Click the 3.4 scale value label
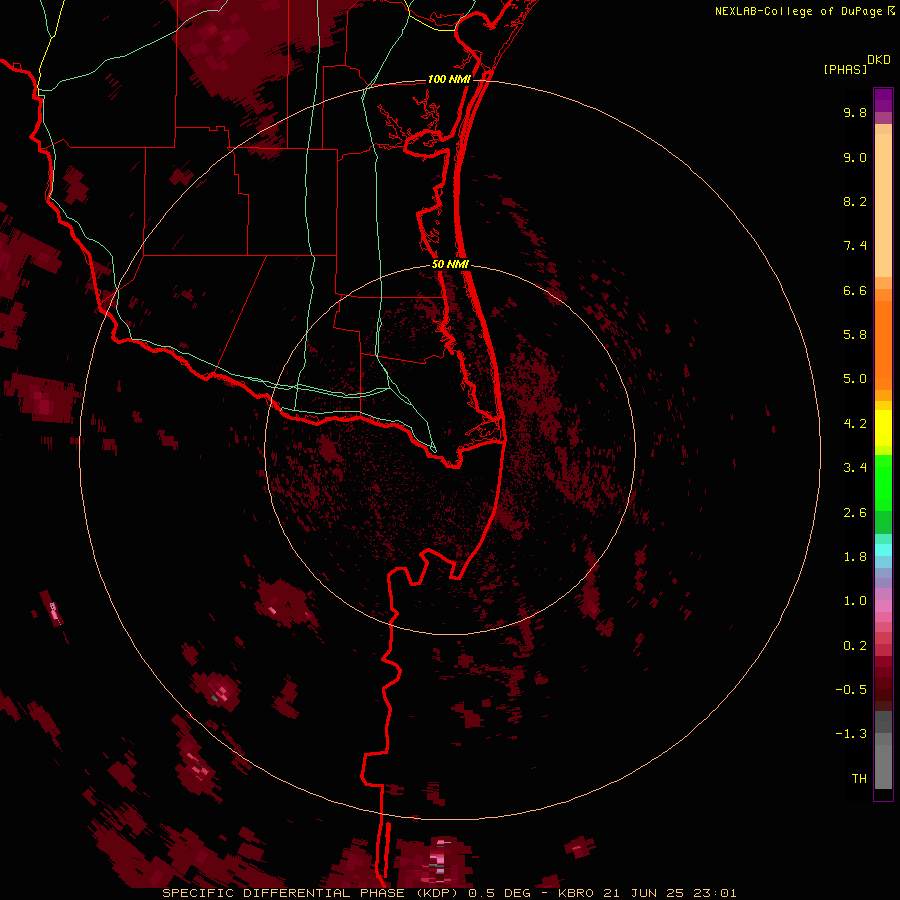Image resolution: width=900 pixels, height=900 pixels. (x=855, y=468)
